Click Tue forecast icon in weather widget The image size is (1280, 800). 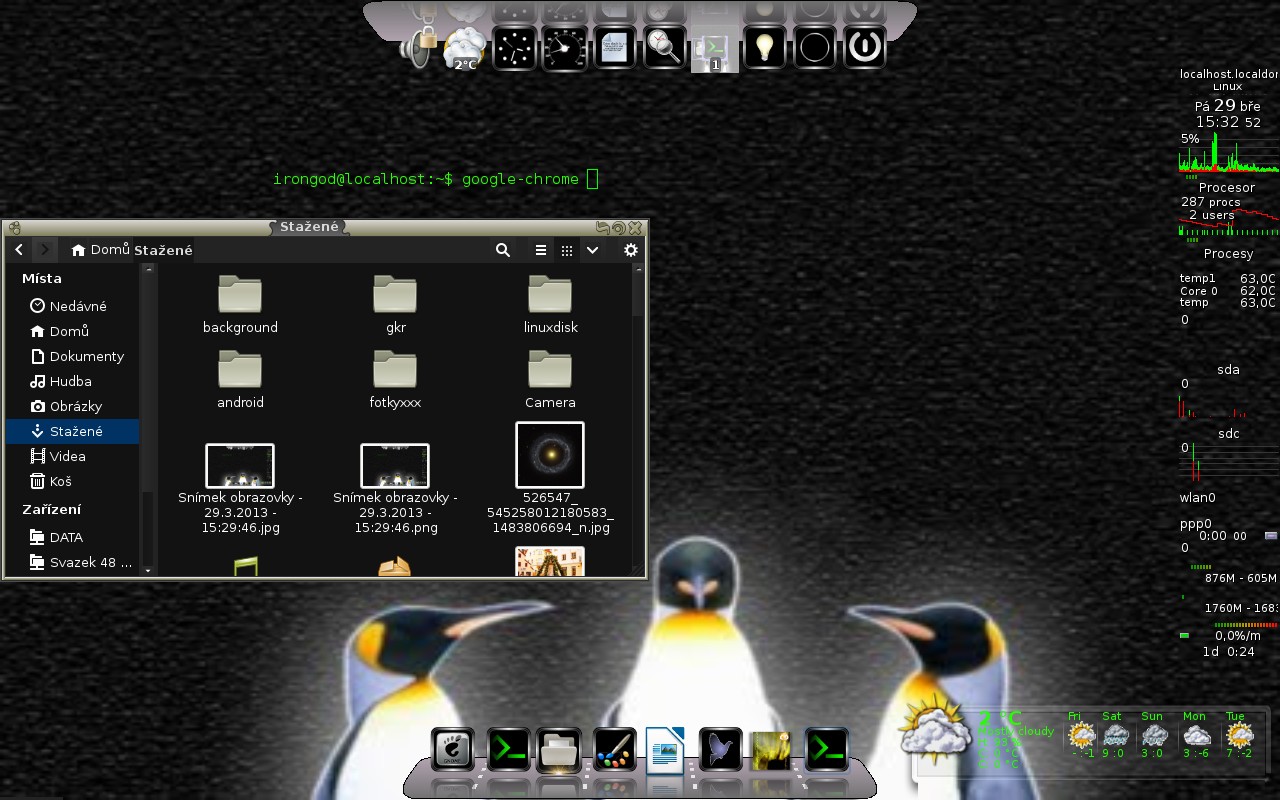pyautogui.click(x=1238, y=736)
